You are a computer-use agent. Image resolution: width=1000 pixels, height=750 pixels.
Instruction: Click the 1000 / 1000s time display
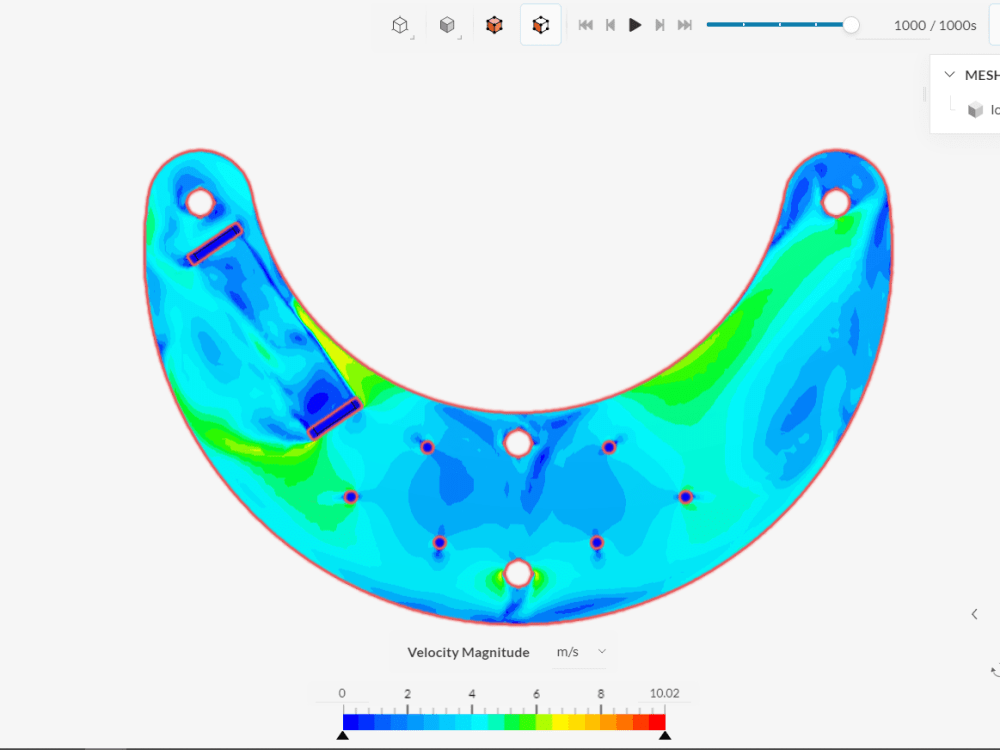(934, 25)
